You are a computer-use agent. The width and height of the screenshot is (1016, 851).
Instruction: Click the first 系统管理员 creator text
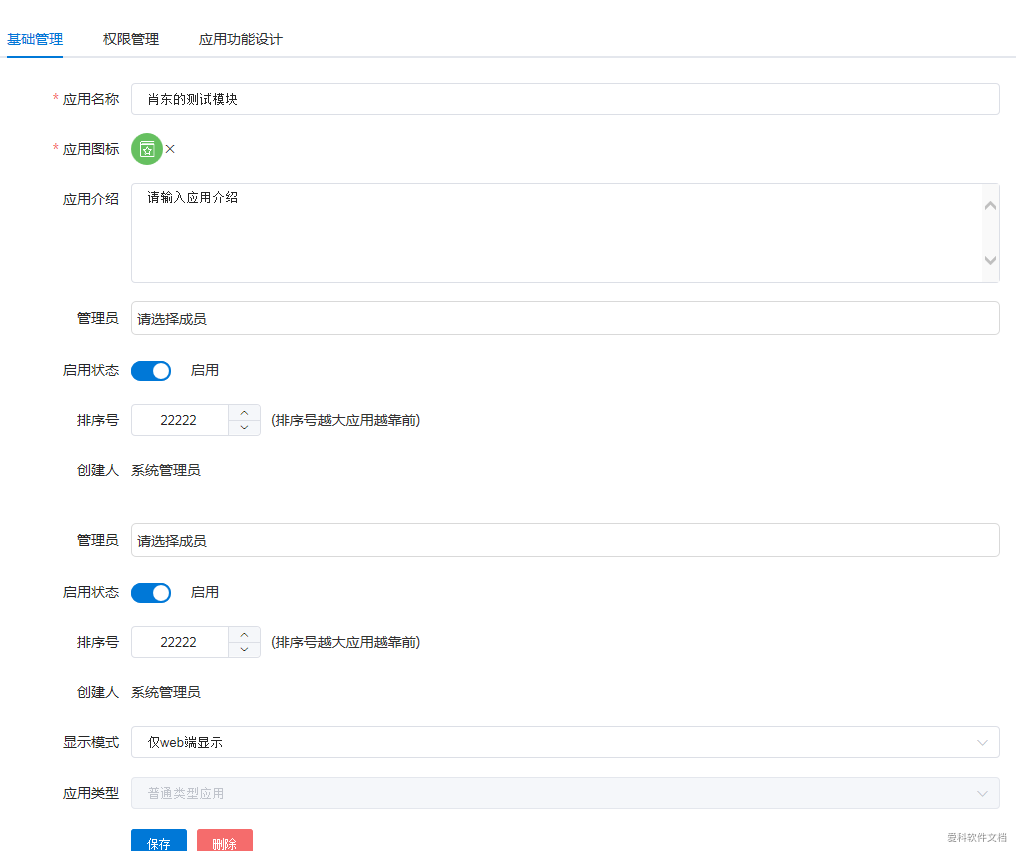pos(166,471)
